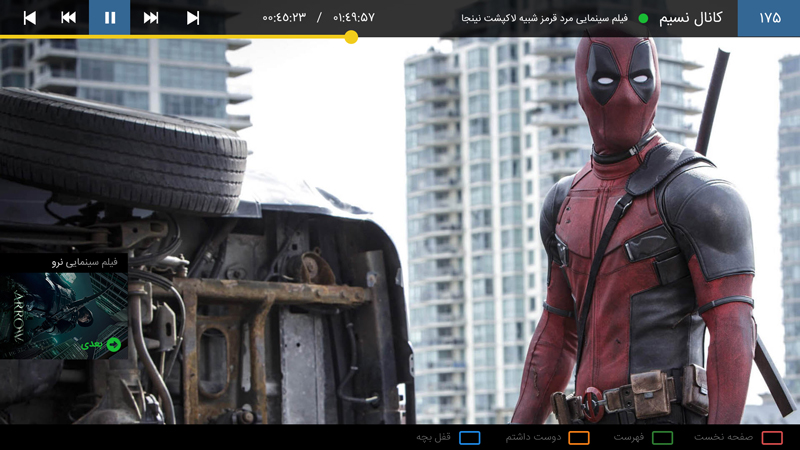Click next title فیلم سینمایی نرو

[x=84, y=262]
